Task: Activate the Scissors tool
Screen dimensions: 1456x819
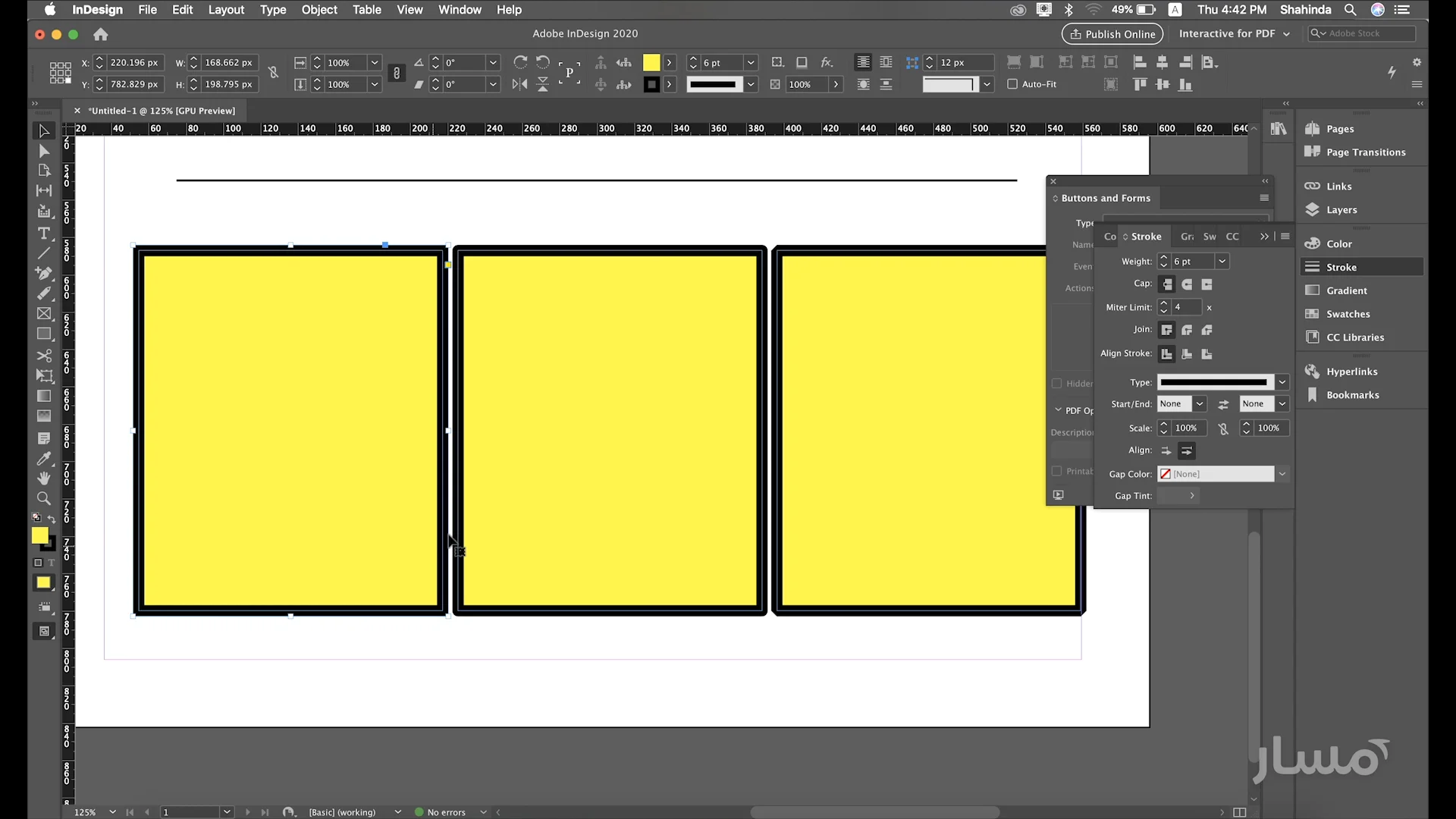Action: pos(43,355)
